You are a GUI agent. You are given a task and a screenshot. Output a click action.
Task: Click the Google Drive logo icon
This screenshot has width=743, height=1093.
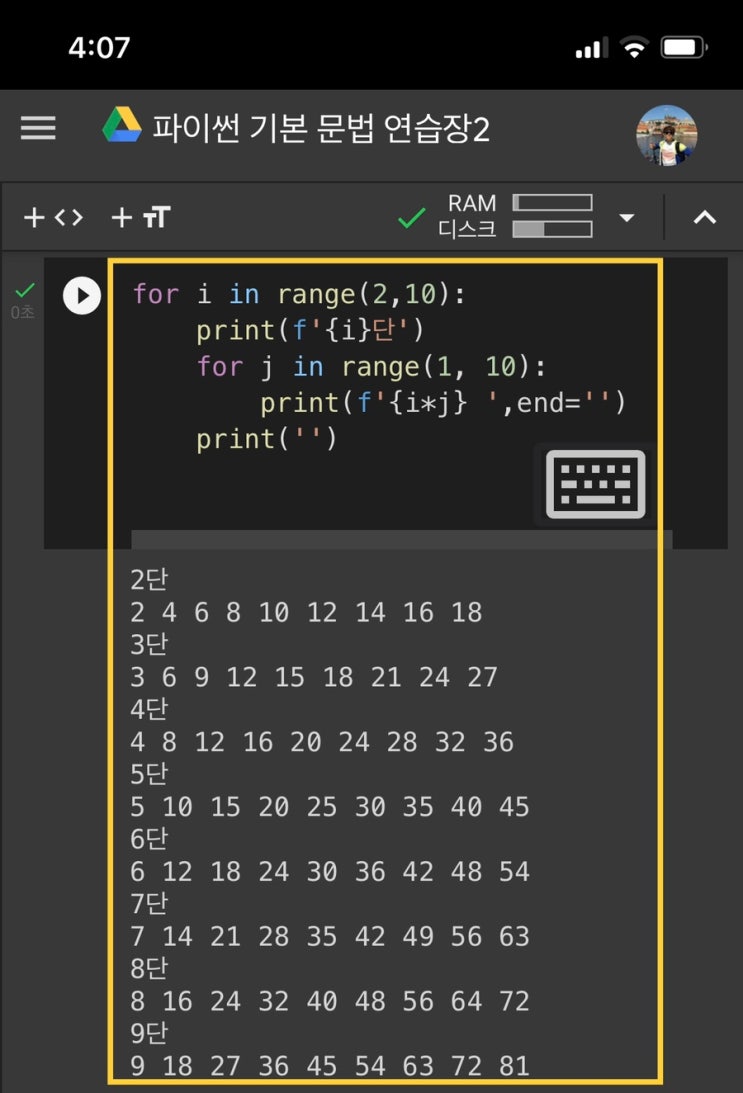tap(122, 127)
